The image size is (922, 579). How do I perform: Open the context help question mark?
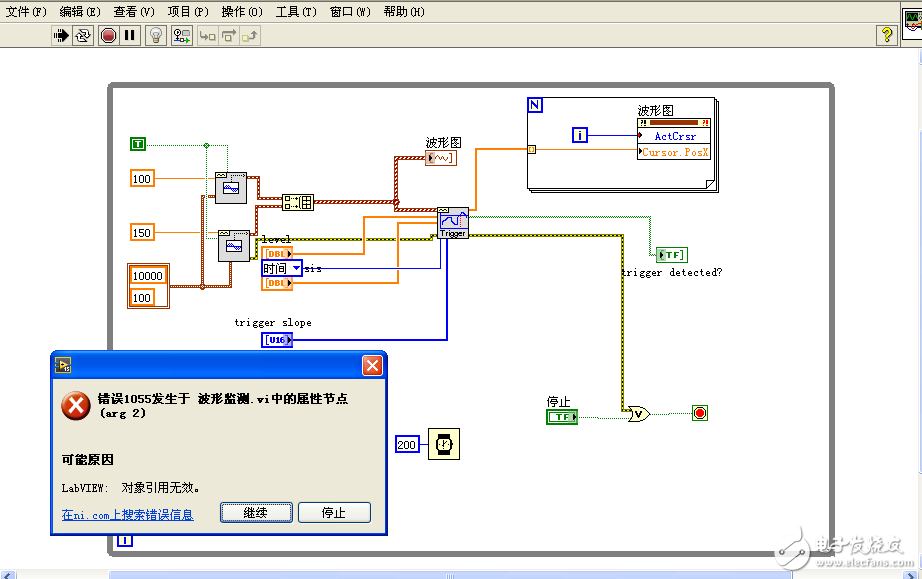(887, 35)
